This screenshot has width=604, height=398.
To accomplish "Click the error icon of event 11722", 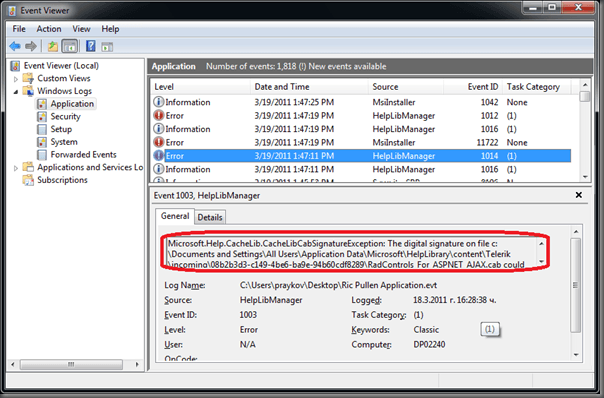I will 158,142.
